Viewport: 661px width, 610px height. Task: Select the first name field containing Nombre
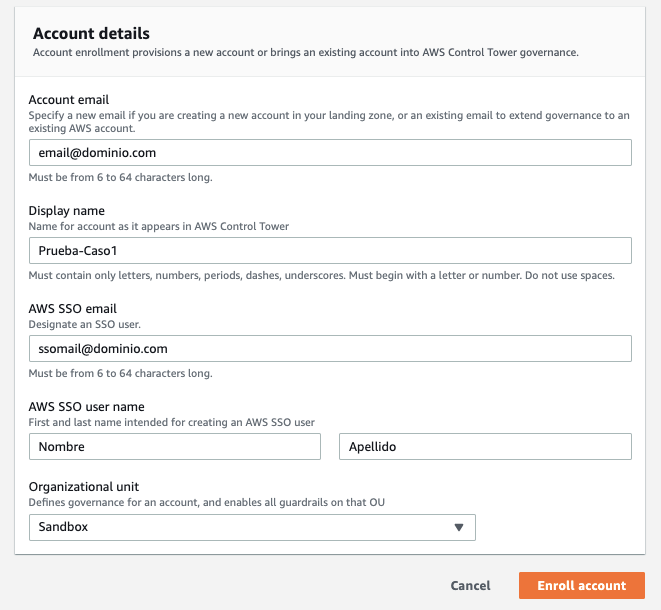[175, 446]
